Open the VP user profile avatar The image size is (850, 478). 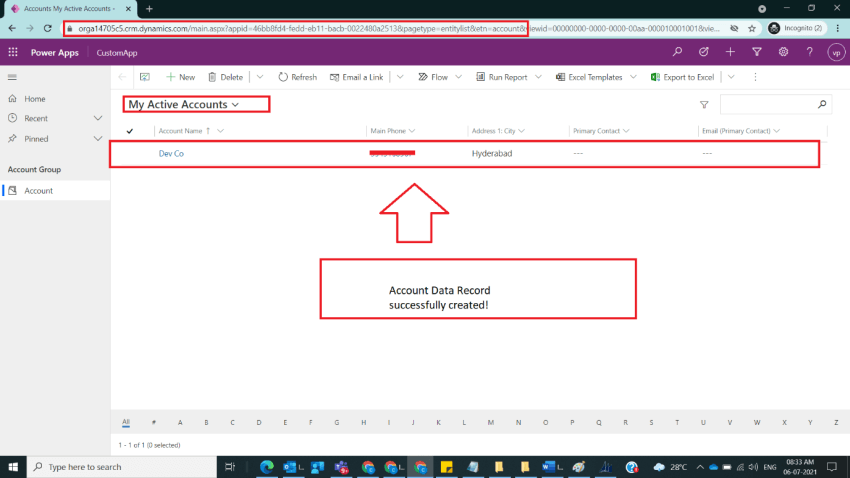tap(836, 53)
